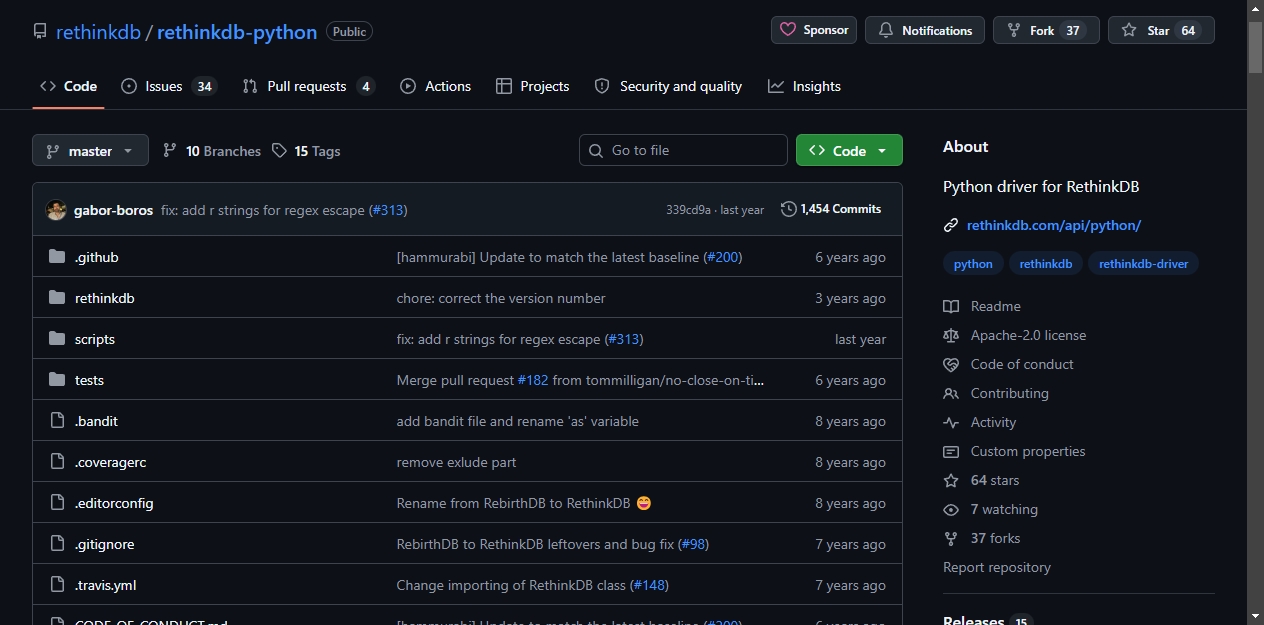Visit rethinkdb.com/api/python/ link
The image size is (1264, 625).
coord(1054,225)
